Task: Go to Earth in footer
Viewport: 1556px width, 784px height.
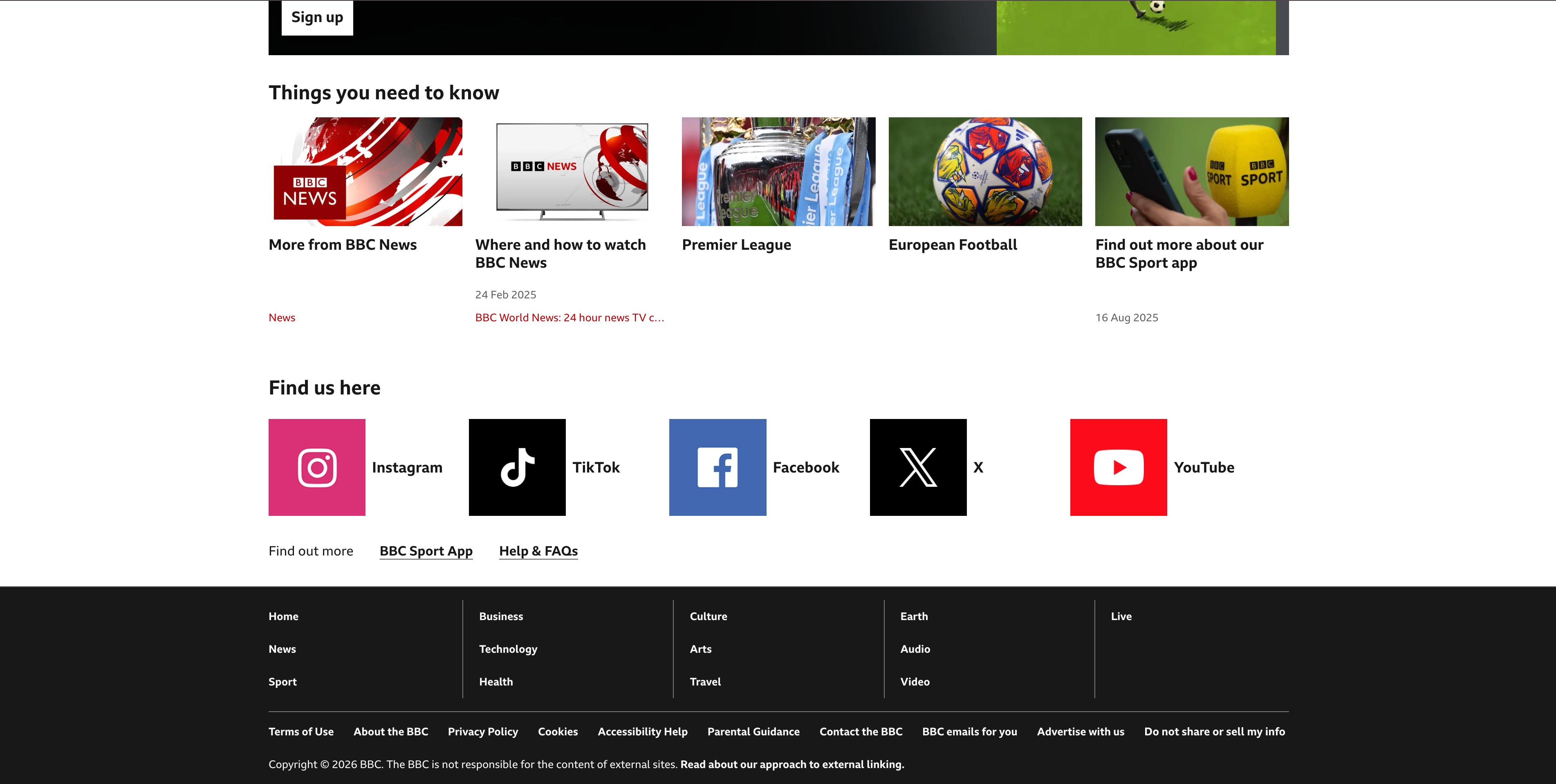Action: pos(914,616)
